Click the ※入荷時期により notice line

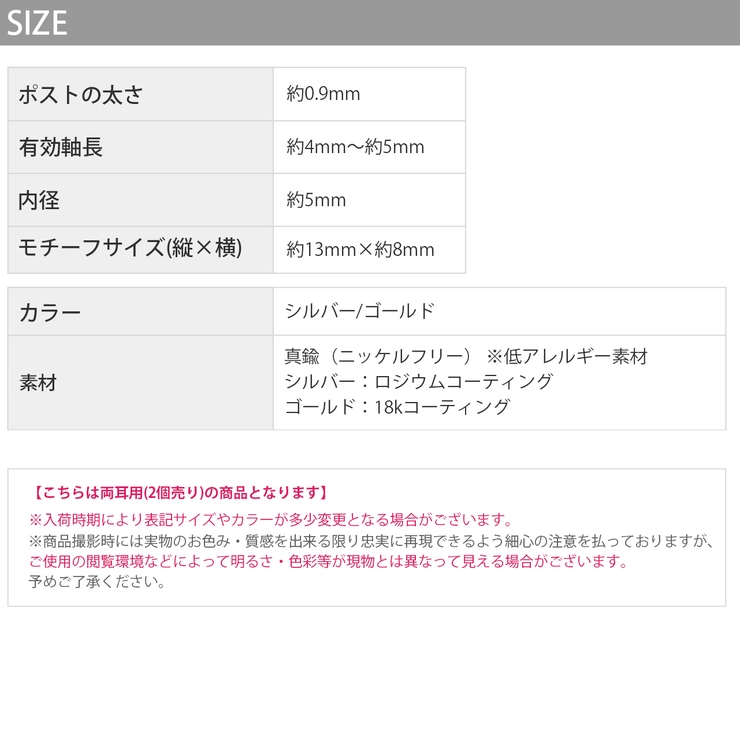(x=270, y=520)
